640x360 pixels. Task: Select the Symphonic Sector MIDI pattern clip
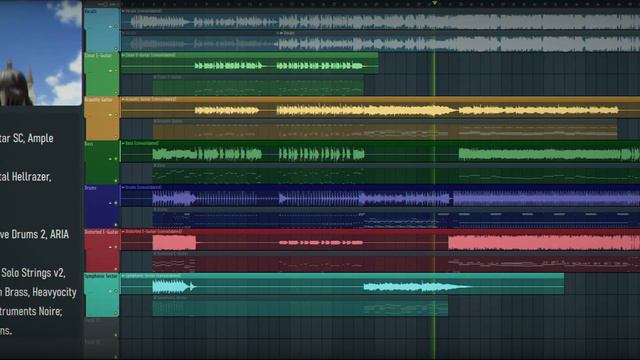(x=300, y=306)
